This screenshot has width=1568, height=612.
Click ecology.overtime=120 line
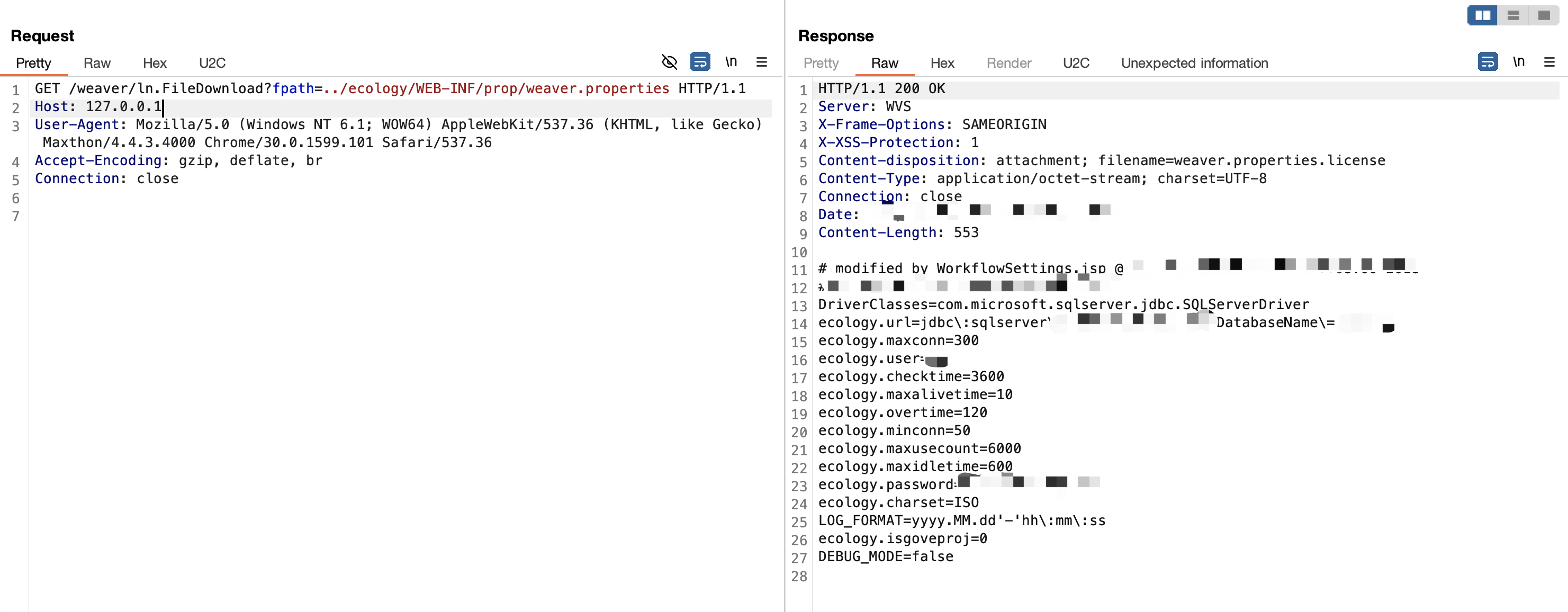[x=903, y=413]
